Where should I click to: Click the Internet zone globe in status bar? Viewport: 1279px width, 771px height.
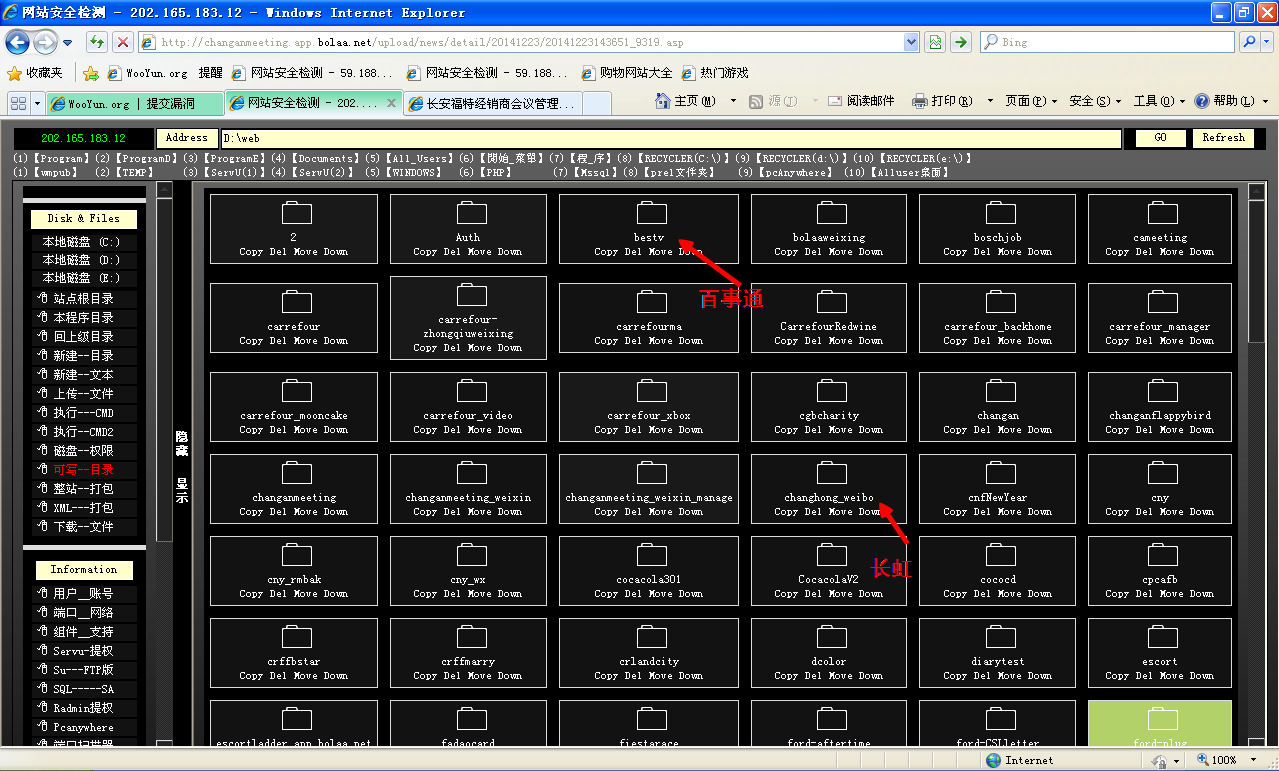pos(994,760)
